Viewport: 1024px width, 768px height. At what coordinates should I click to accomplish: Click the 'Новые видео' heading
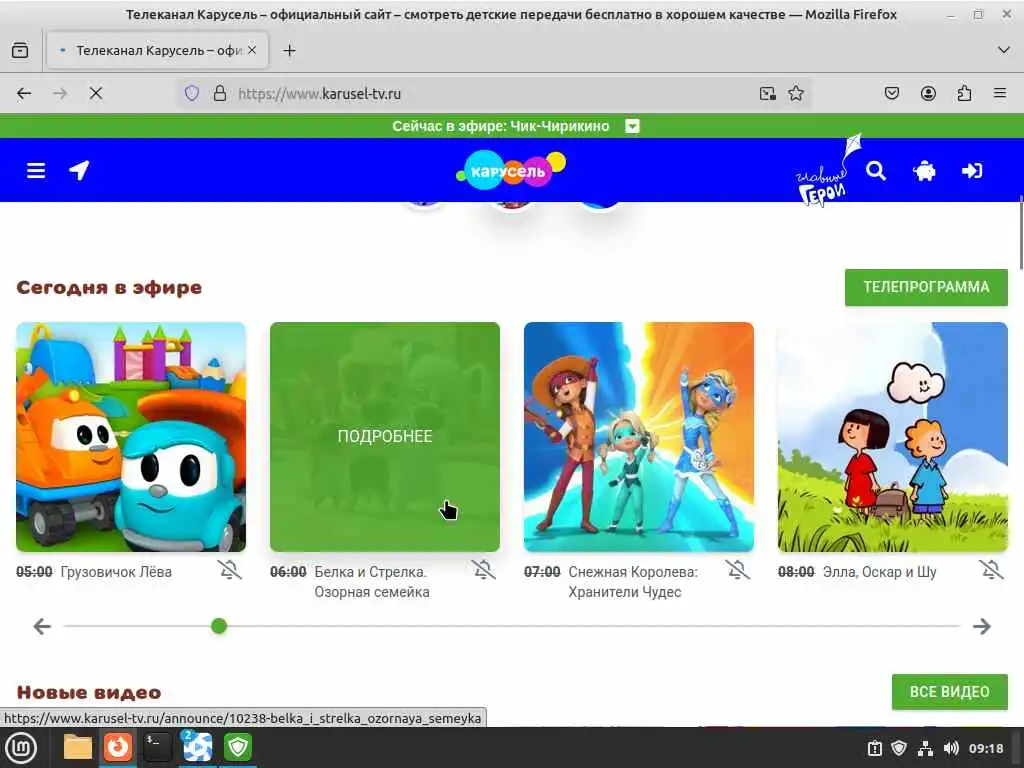tap(89, 692)
